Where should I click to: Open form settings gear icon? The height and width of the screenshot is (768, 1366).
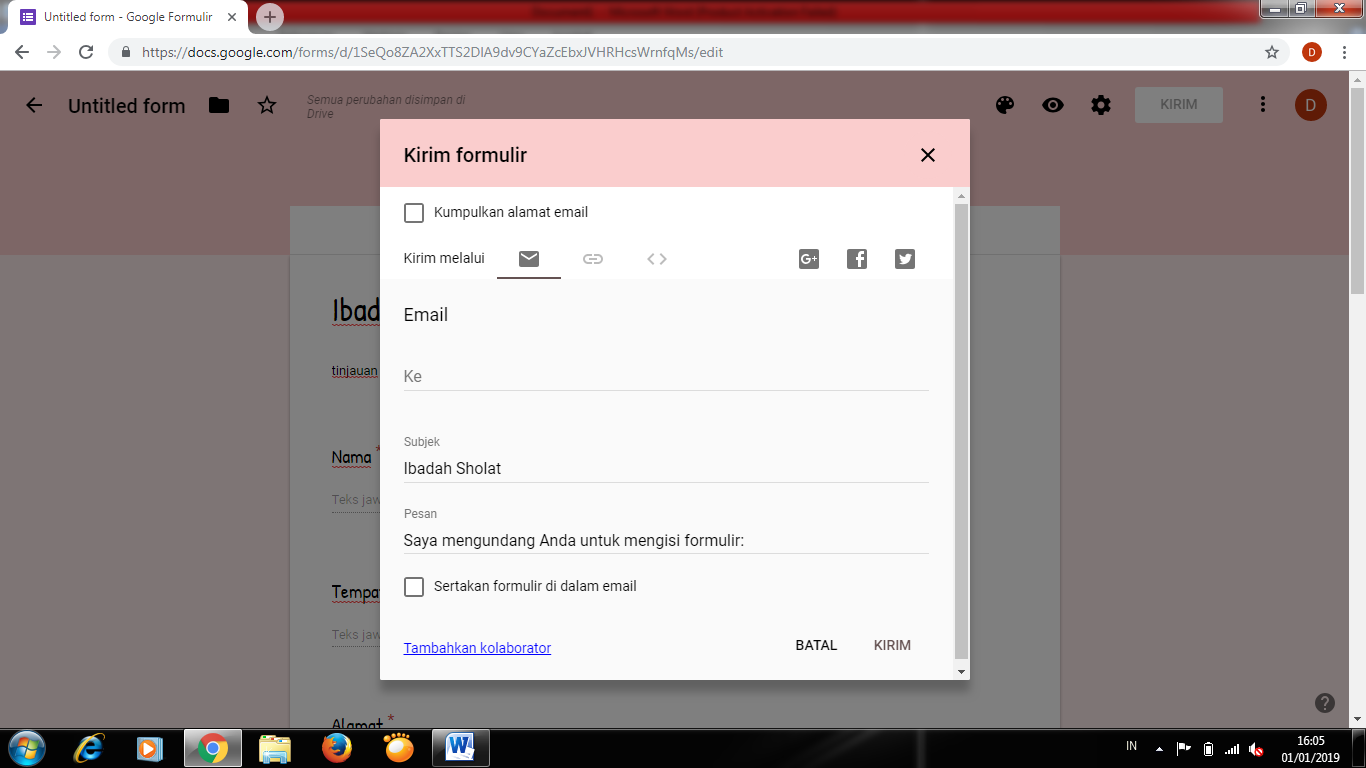(1101, 105)
